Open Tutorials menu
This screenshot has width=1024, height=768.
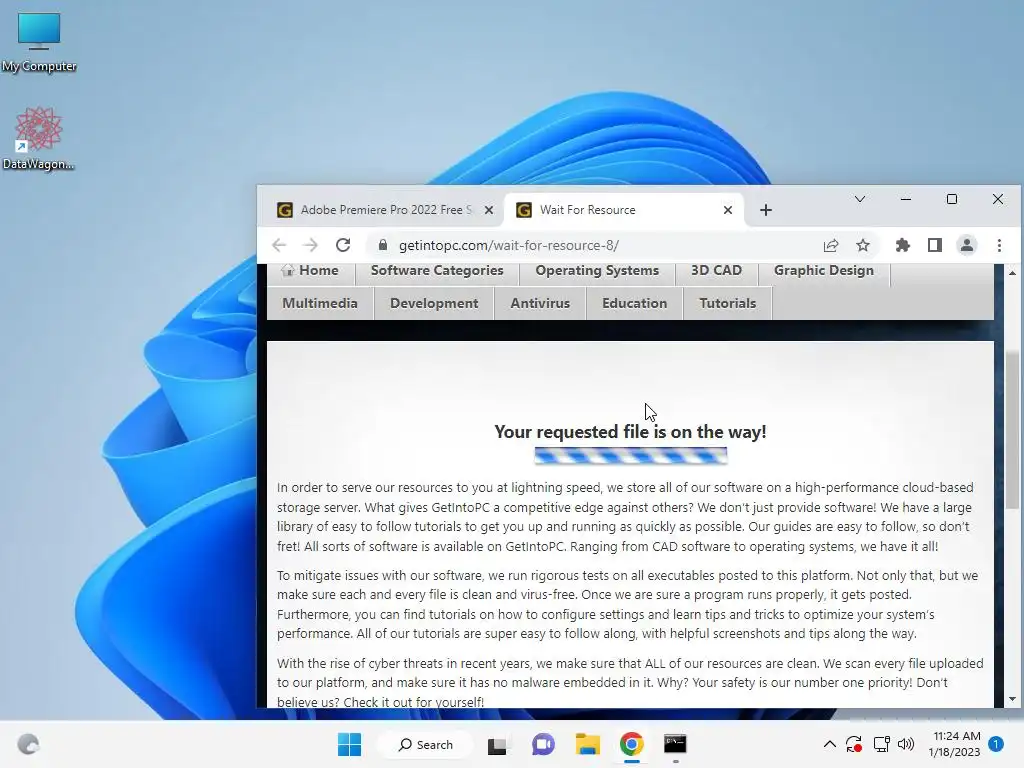pos(728,303)
